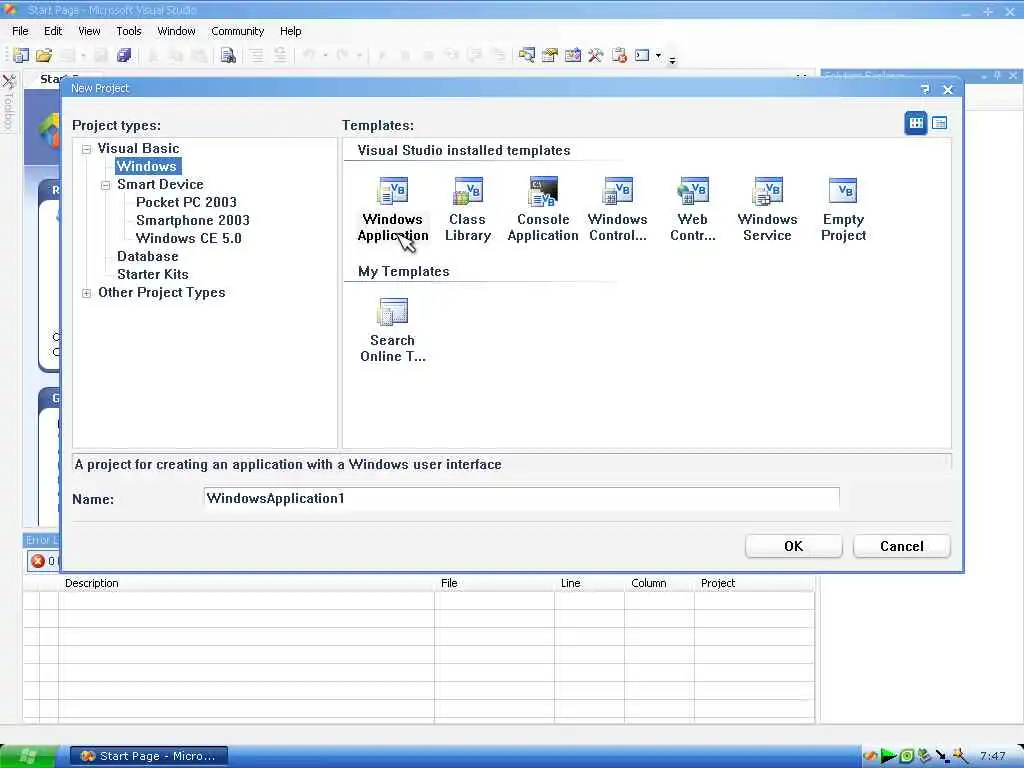Select the Console Application template

coord(543,209)
